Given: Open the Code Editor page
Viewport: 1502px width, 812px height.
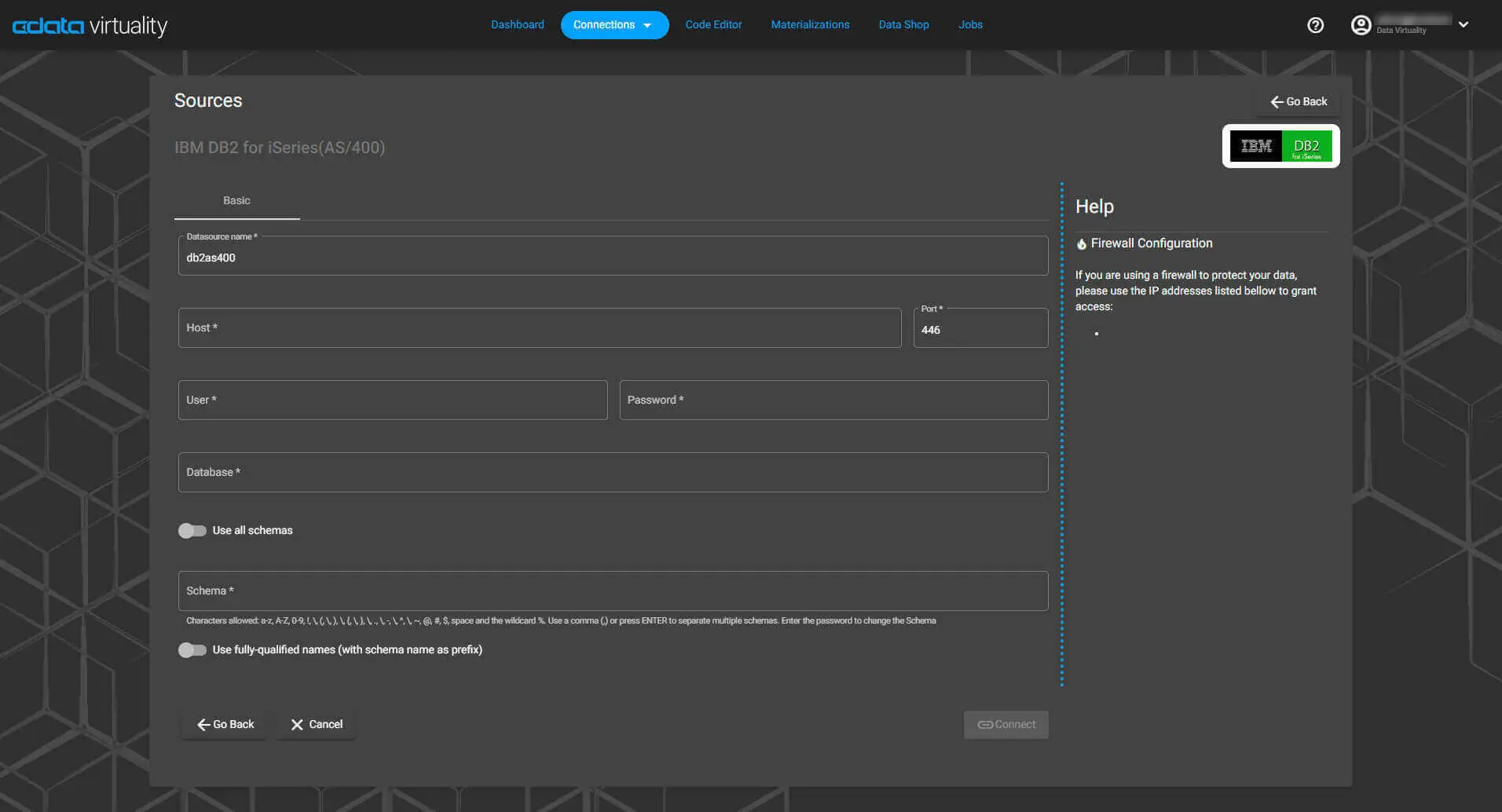Looking at the screenshot, I should point(713,25).
